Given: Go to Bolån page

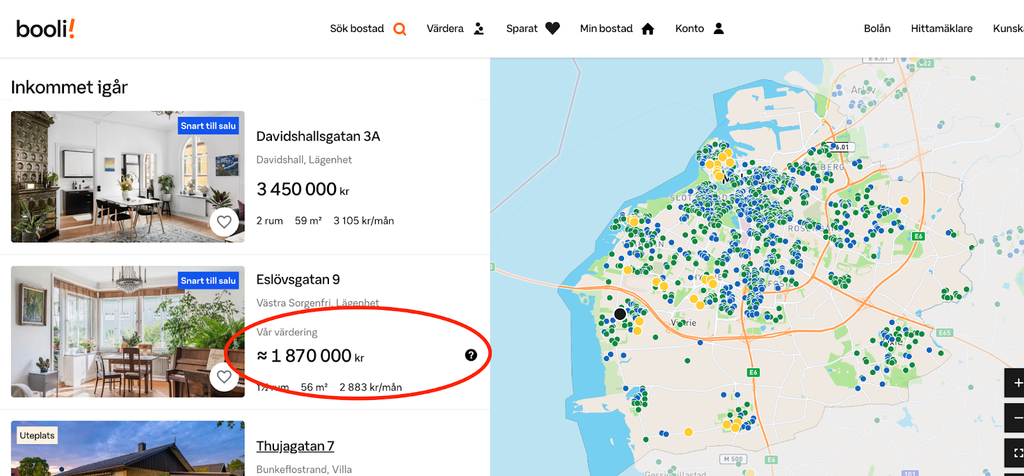Looking at the screenshot, I should [877, 29].
